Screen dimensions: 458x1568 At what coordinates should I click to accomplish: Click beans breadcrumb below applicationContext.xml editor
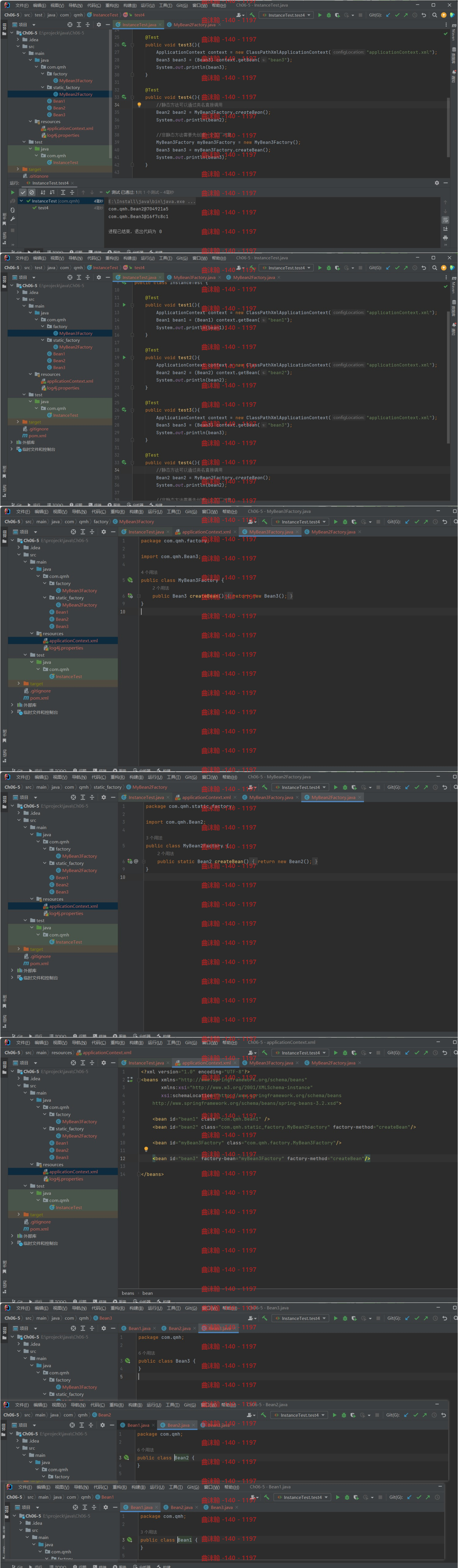[x=128, y=1293]
